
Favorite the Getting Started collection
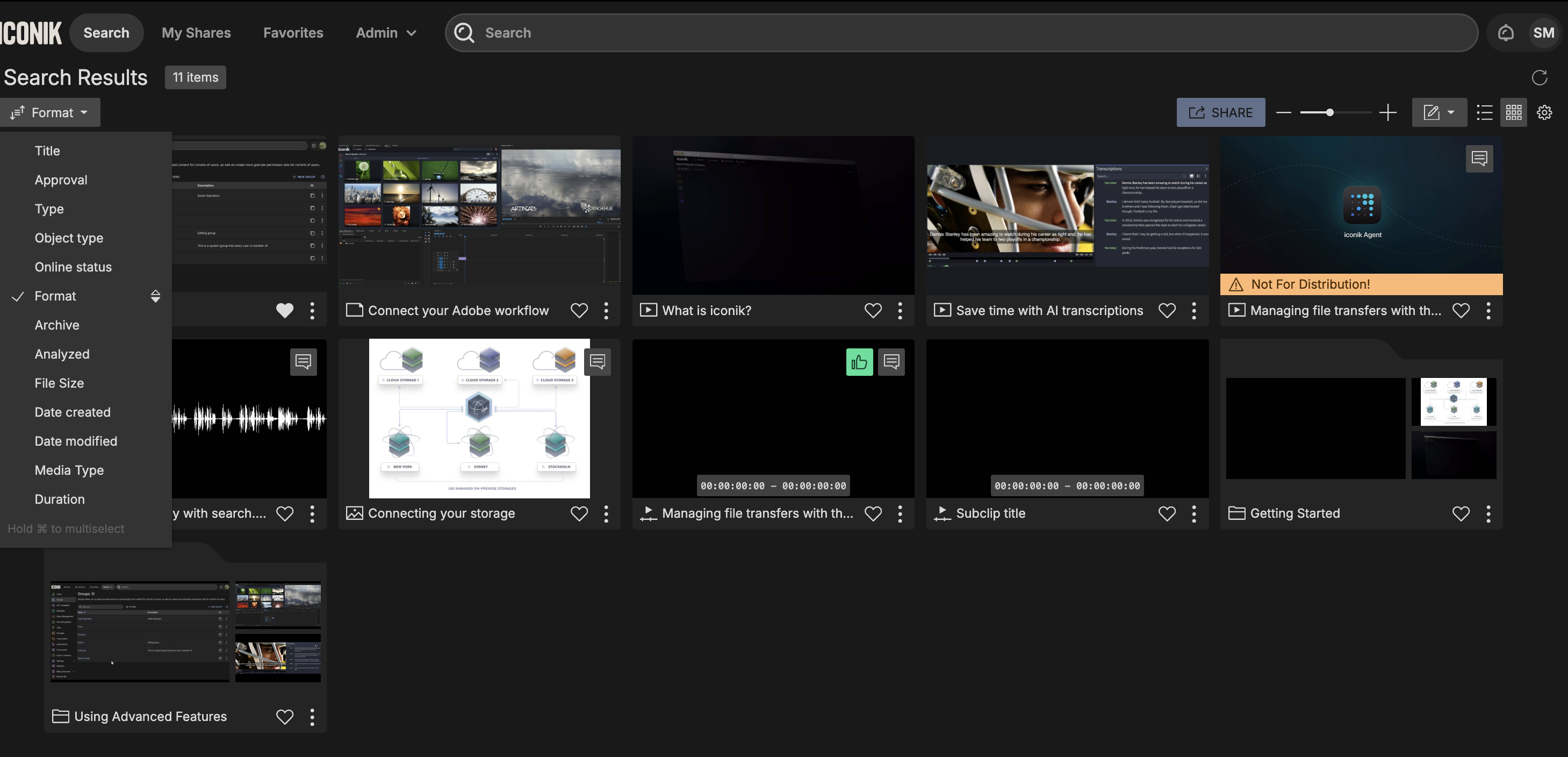[1461, 514]
